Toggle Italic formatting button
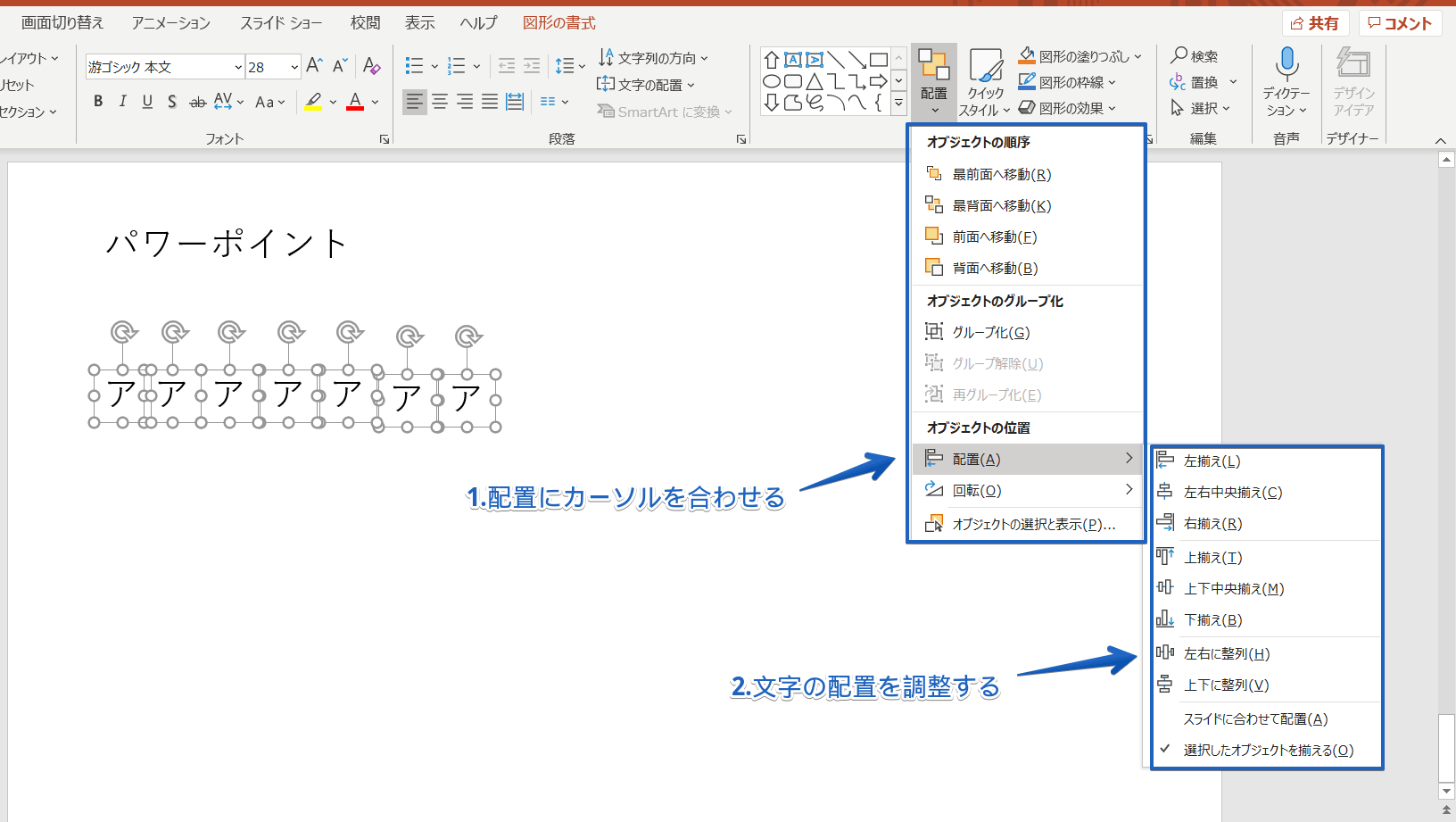The width and height of the screenshot is (1456, 822). pos(123,102)
